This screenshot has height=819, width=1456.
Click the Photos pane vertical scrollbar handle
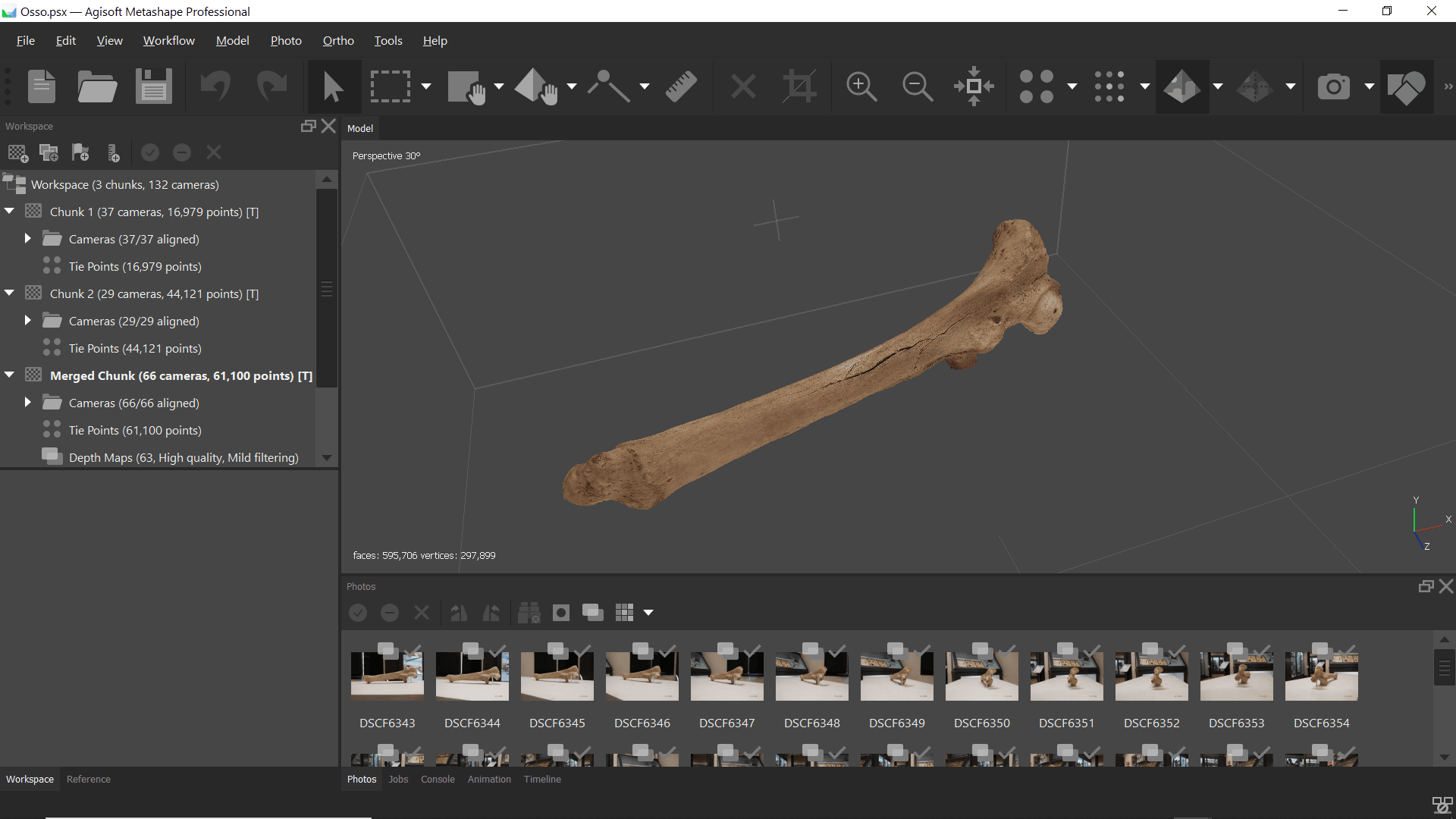click(1444, 668)
